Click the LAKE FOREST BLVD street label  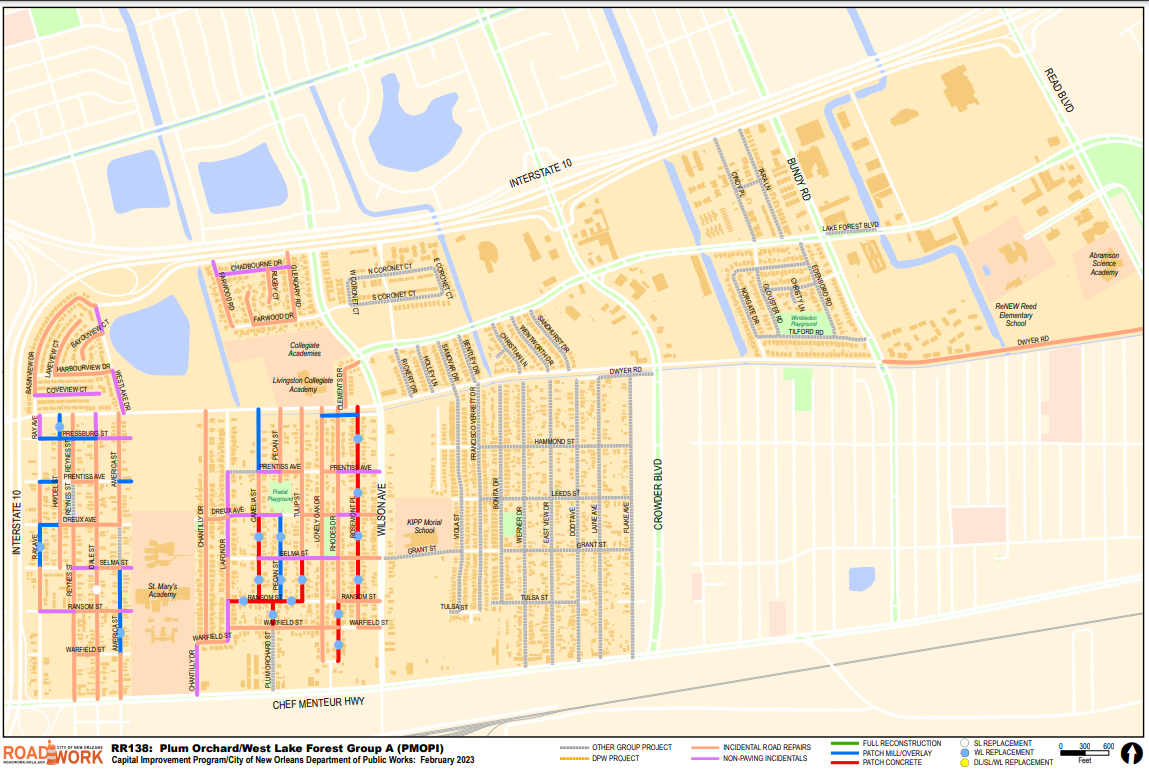pos(850,227)
